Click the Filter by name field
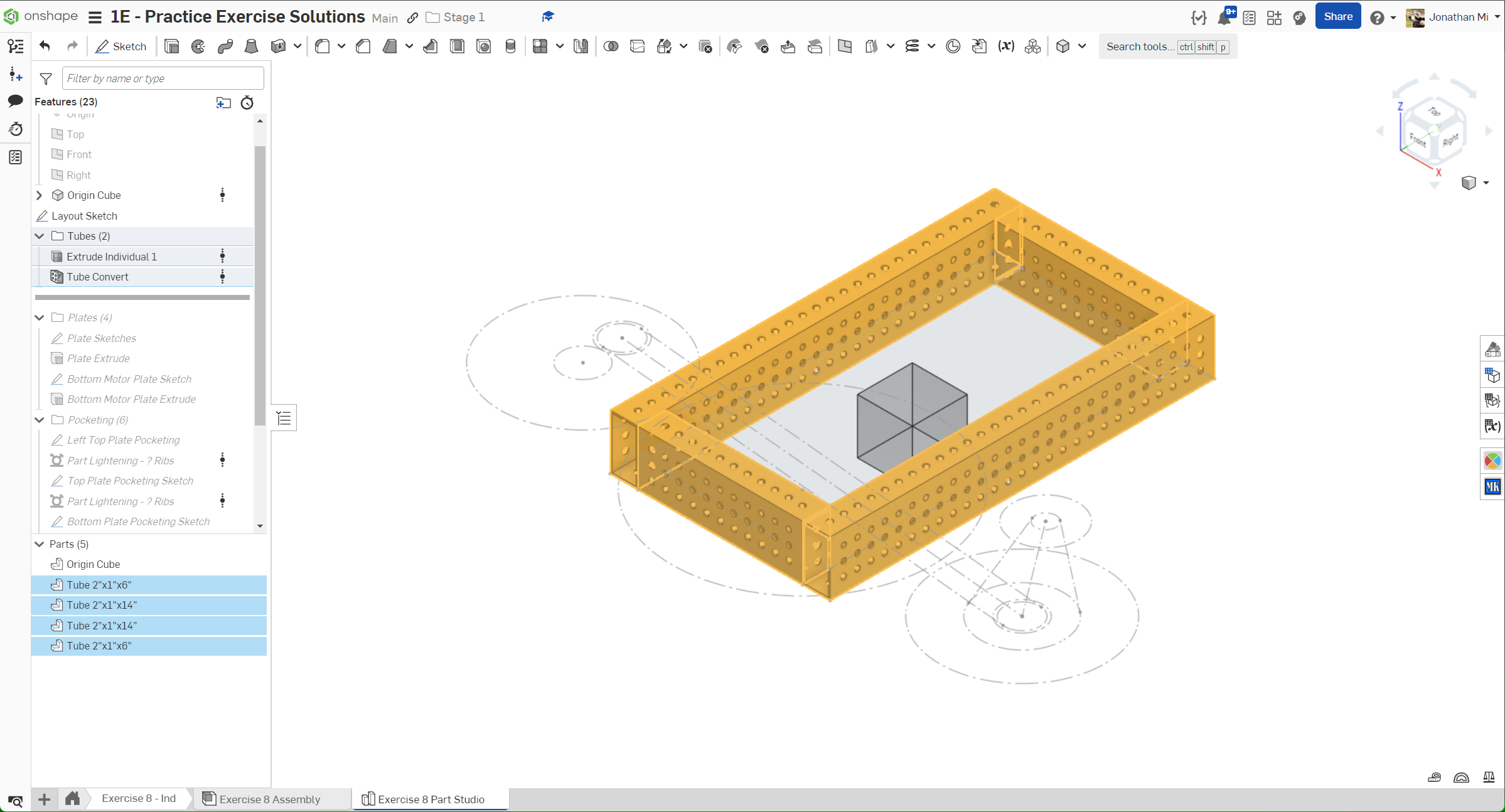 [x=163, y=78]
